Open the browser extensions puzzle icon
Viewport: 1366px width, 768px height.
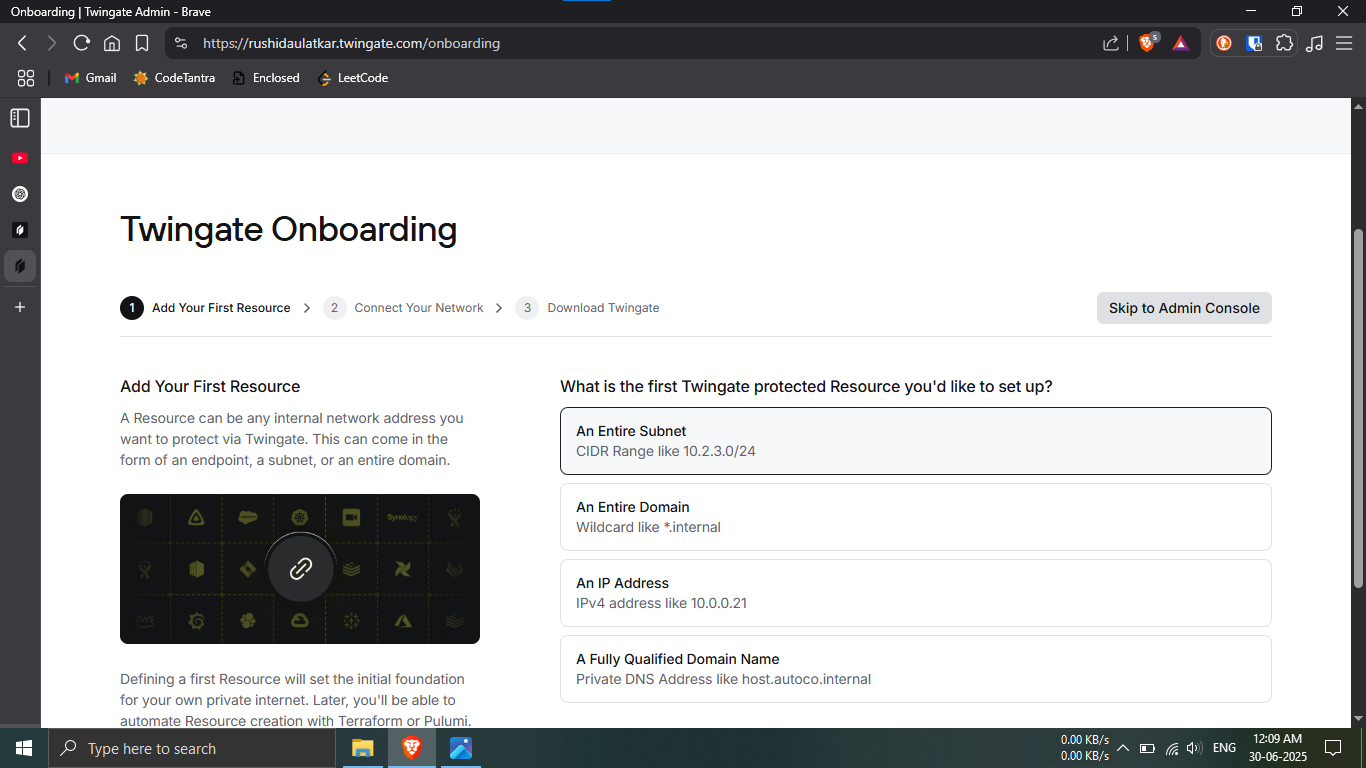(1284, 43)
